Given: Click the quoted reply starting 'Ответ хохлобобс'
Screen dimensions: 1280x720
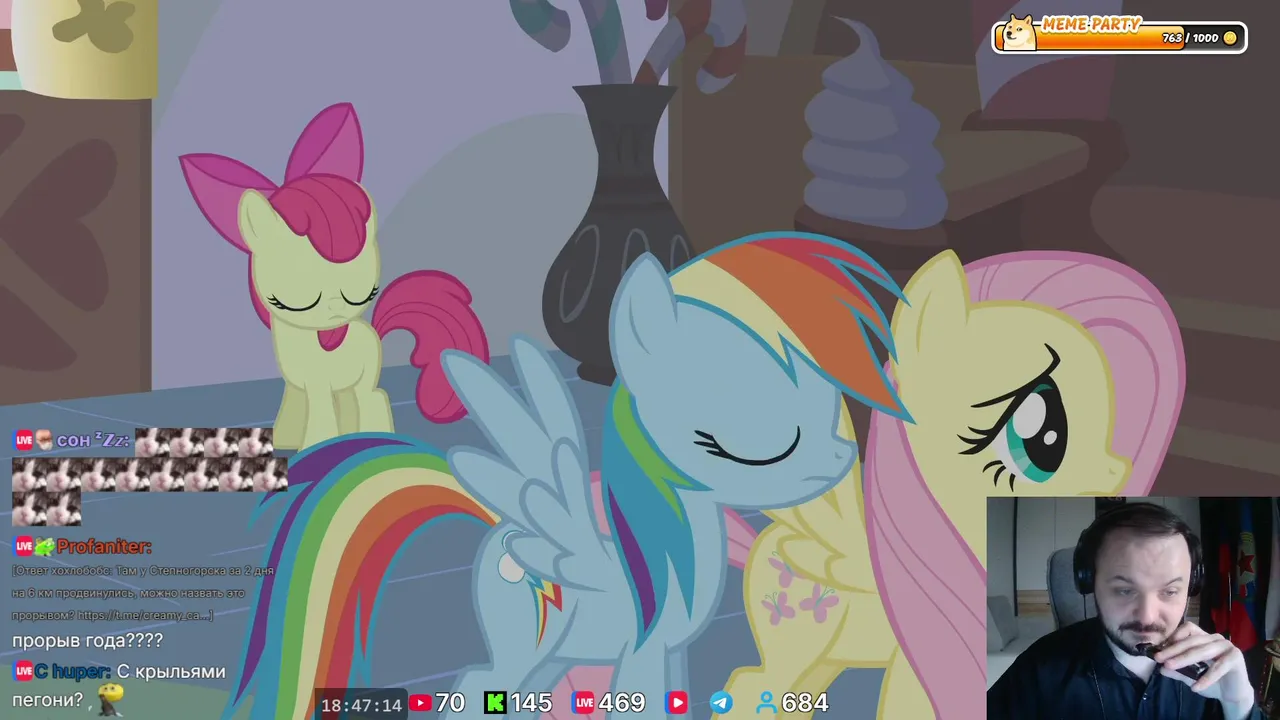Looking at the screenshot, I should (x=143, y=593).
